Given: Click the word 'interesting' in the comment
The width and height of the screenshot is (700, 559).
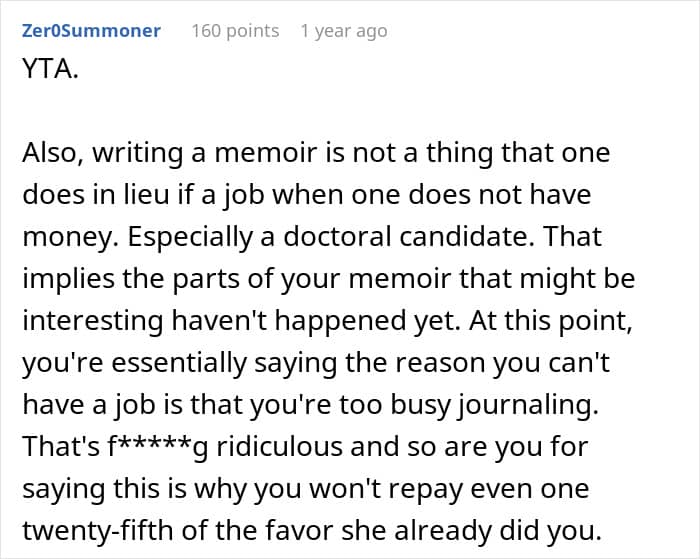Looking at the screenshot, I should point(93,321).
